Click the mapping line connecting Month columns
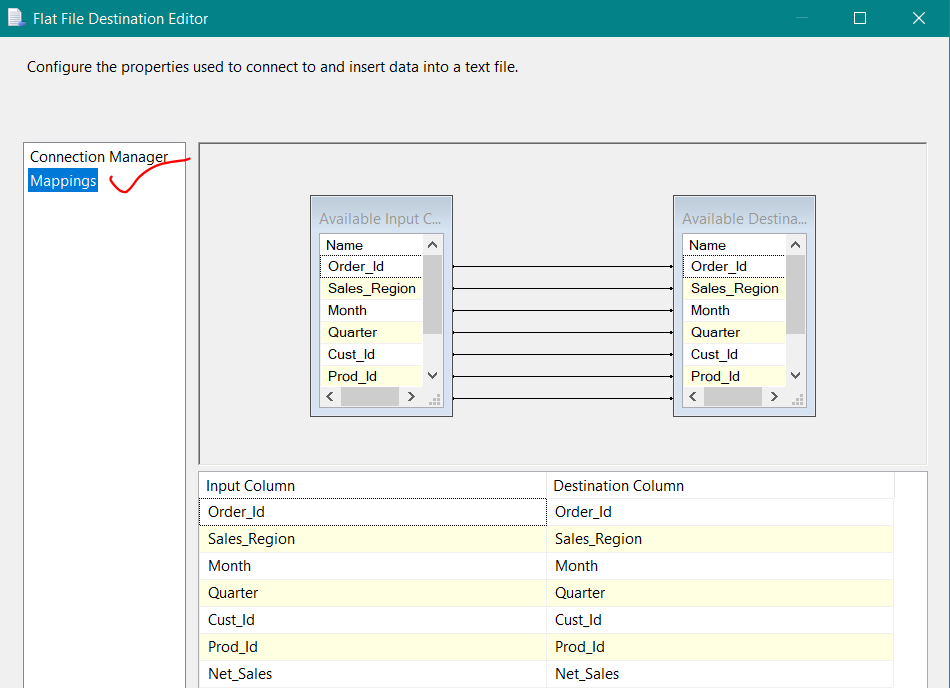This screenshot has height=688, width=950. [x=560, y=310]
